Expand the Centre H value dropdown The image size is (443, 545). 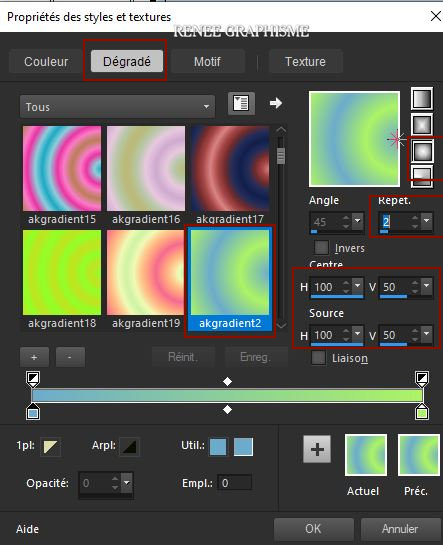click(x=358, y=286)
